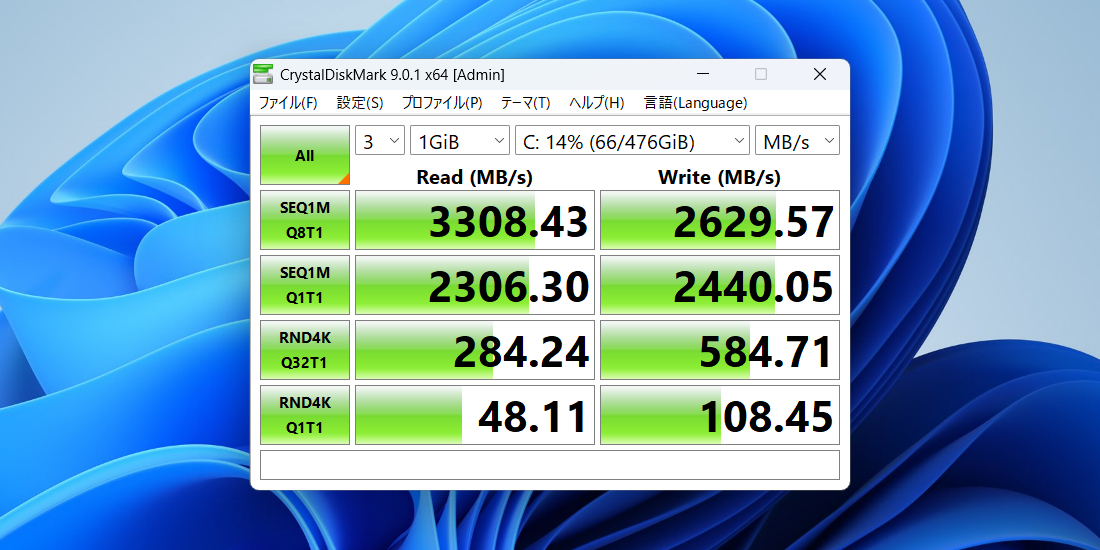Run the RND4K Q32T1 test
The height and width of the screenshot is (550, 1100).
tap(305, 350)
